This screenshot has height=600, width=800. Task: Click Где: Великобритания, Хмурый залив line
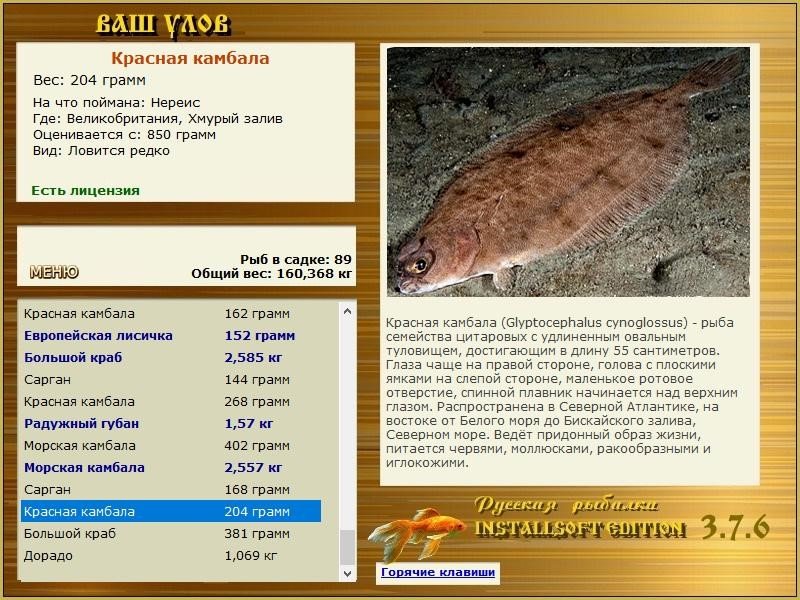(x=158, y=118)
